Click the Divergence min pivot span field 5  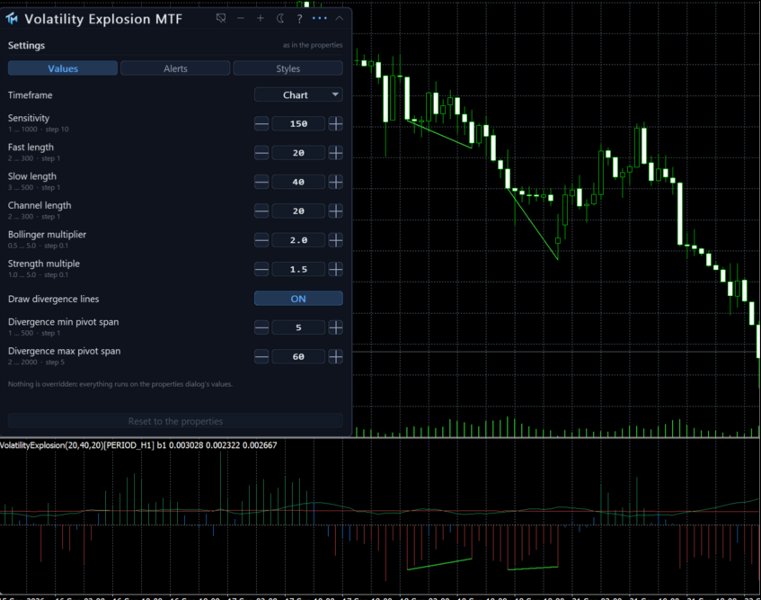pyautogui.click(x=298, y=328)
